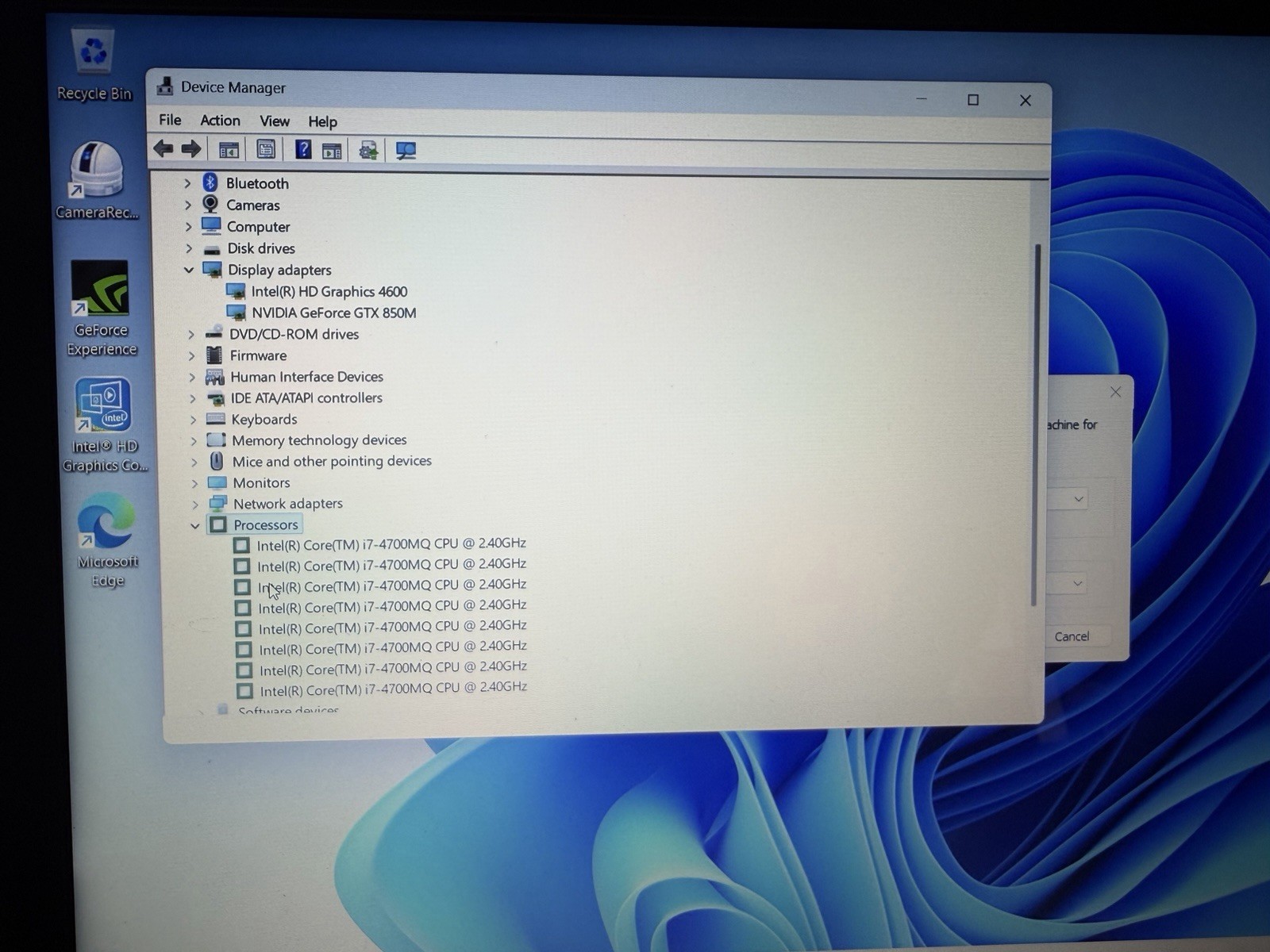This screenshot has width=1270, height=952.
Task: Select the Processors category label
Action: click(266, 524)
